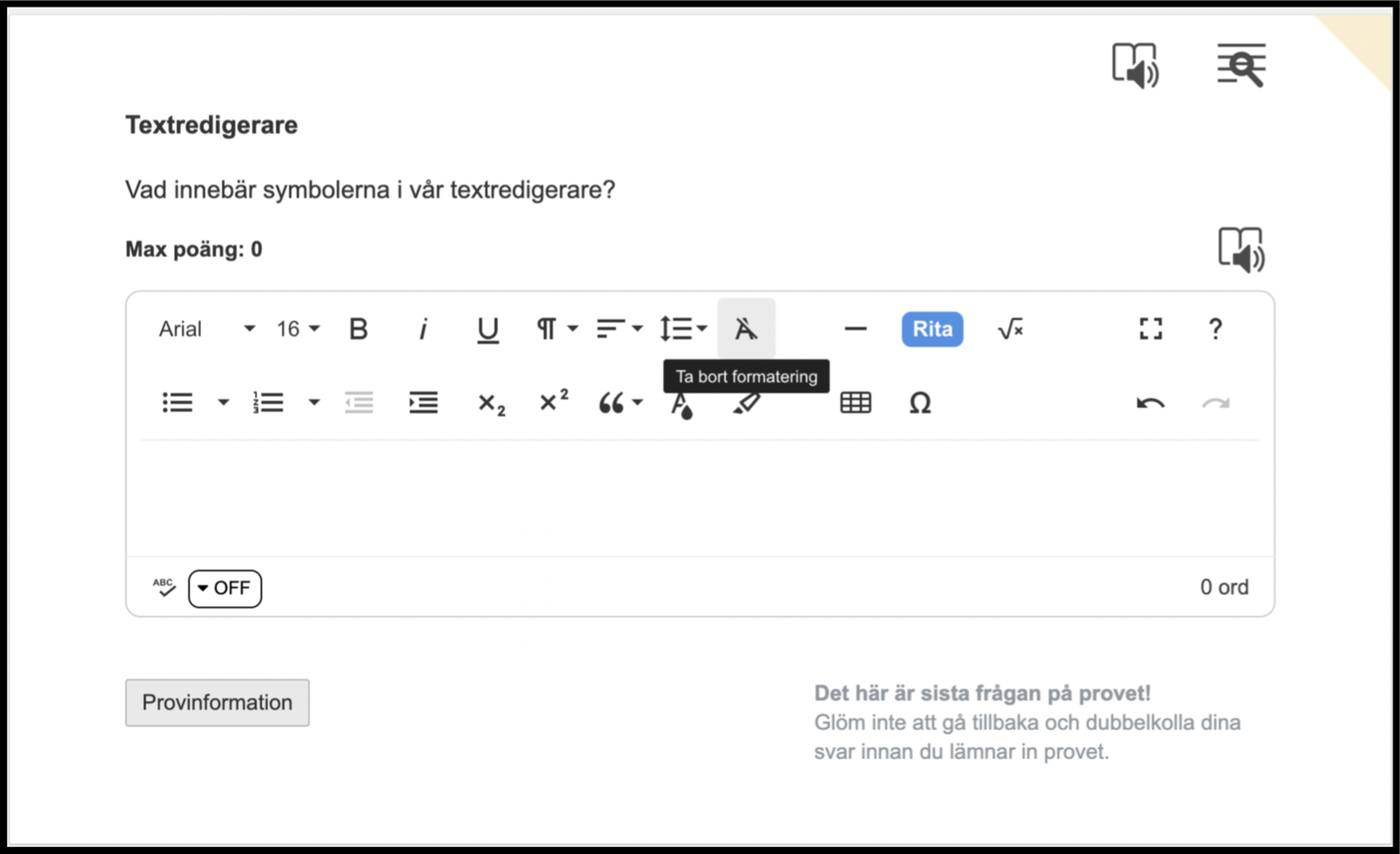Open paragraph format dropdown
The width and height of the screenshot is (1400, 854).
coord(556,329)
